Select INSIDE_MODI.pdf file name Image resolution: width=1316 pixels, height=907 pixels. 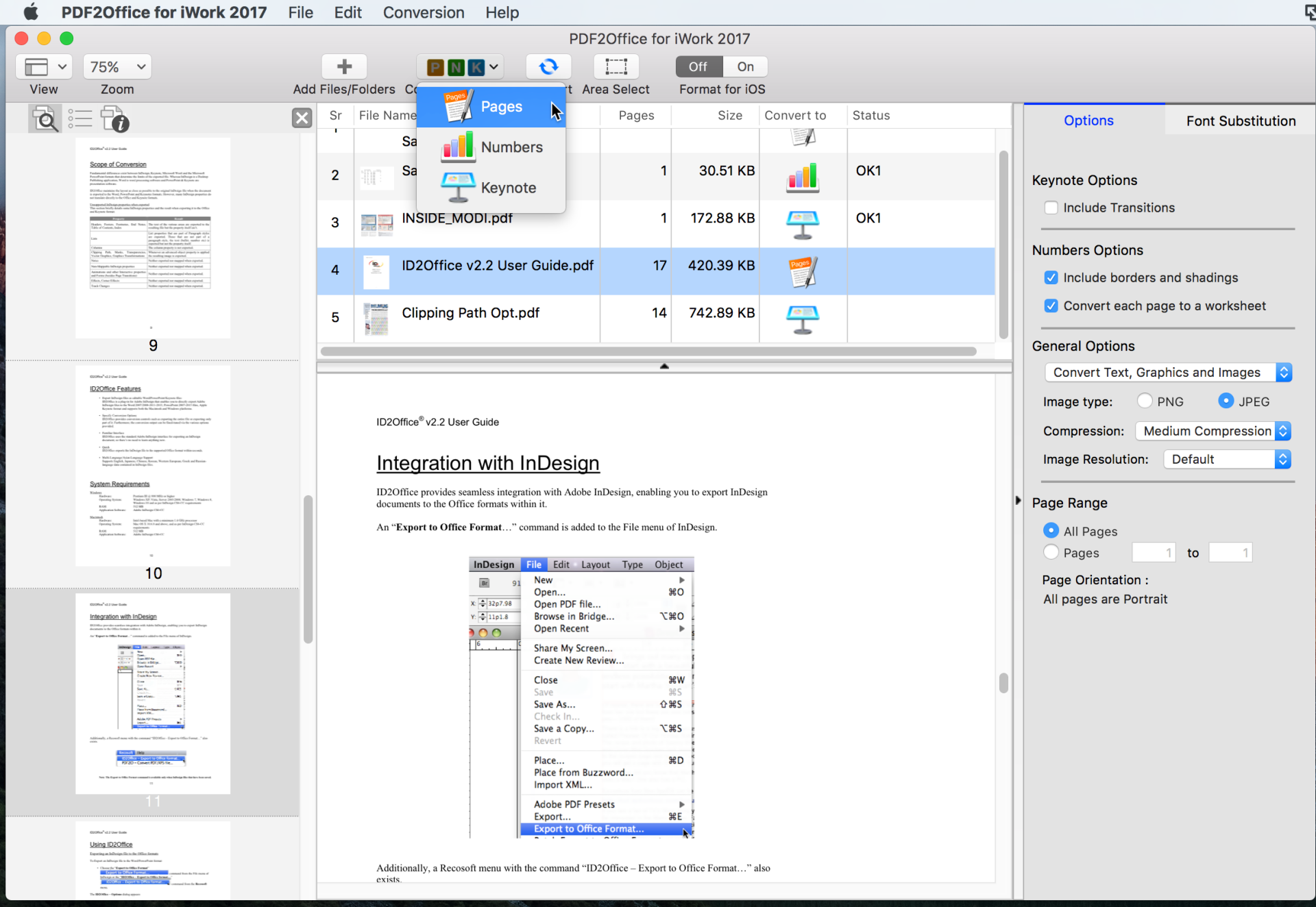457,219
